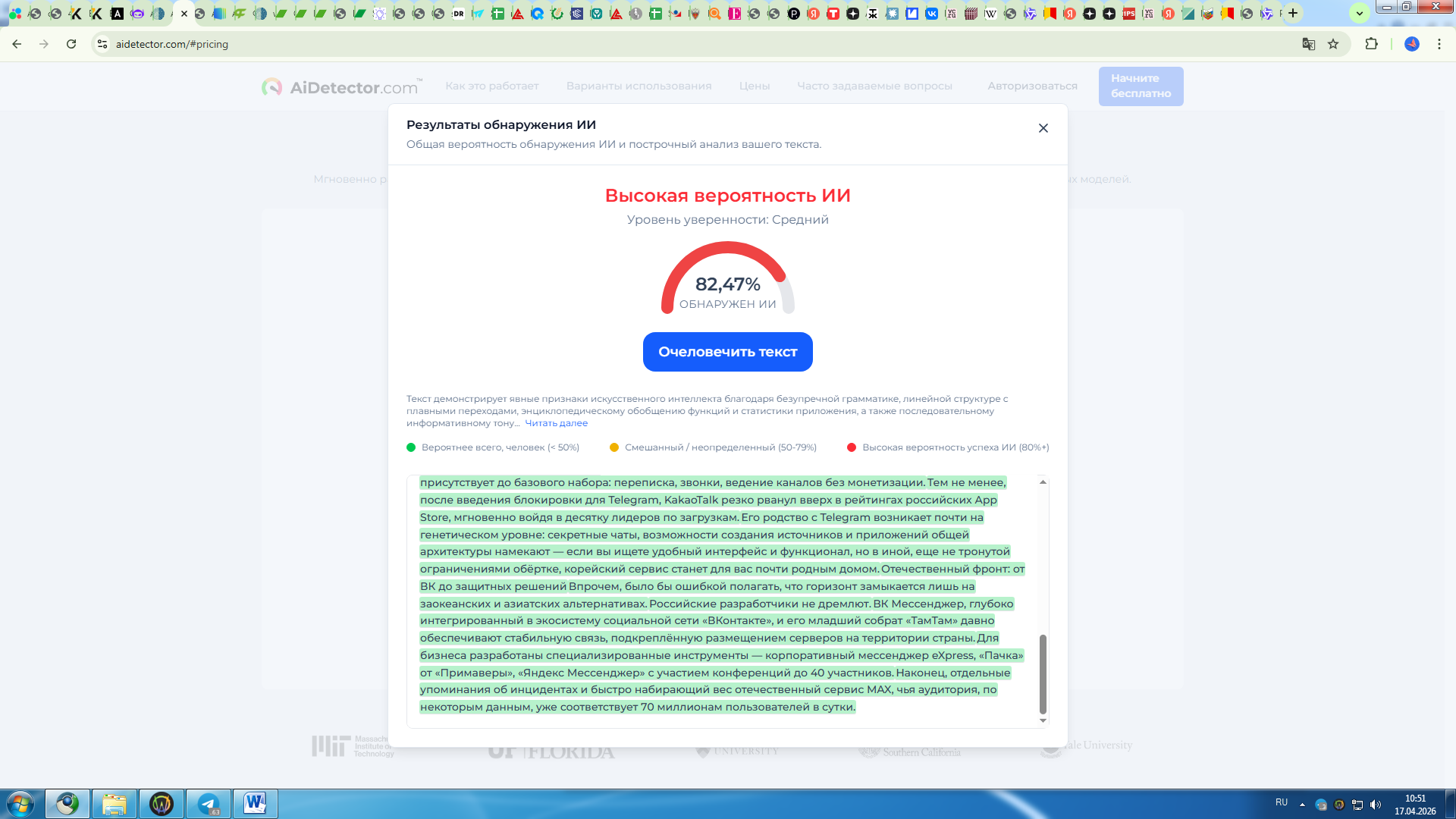
Task: Open the Windows Start menu
Action: (20, 804)
